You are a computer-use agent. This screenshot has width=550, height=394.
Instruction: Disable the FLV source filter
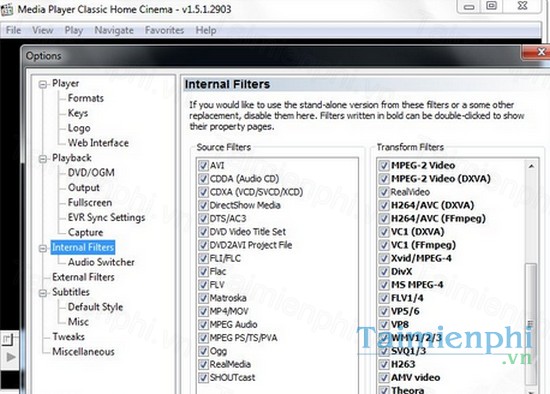203,285
